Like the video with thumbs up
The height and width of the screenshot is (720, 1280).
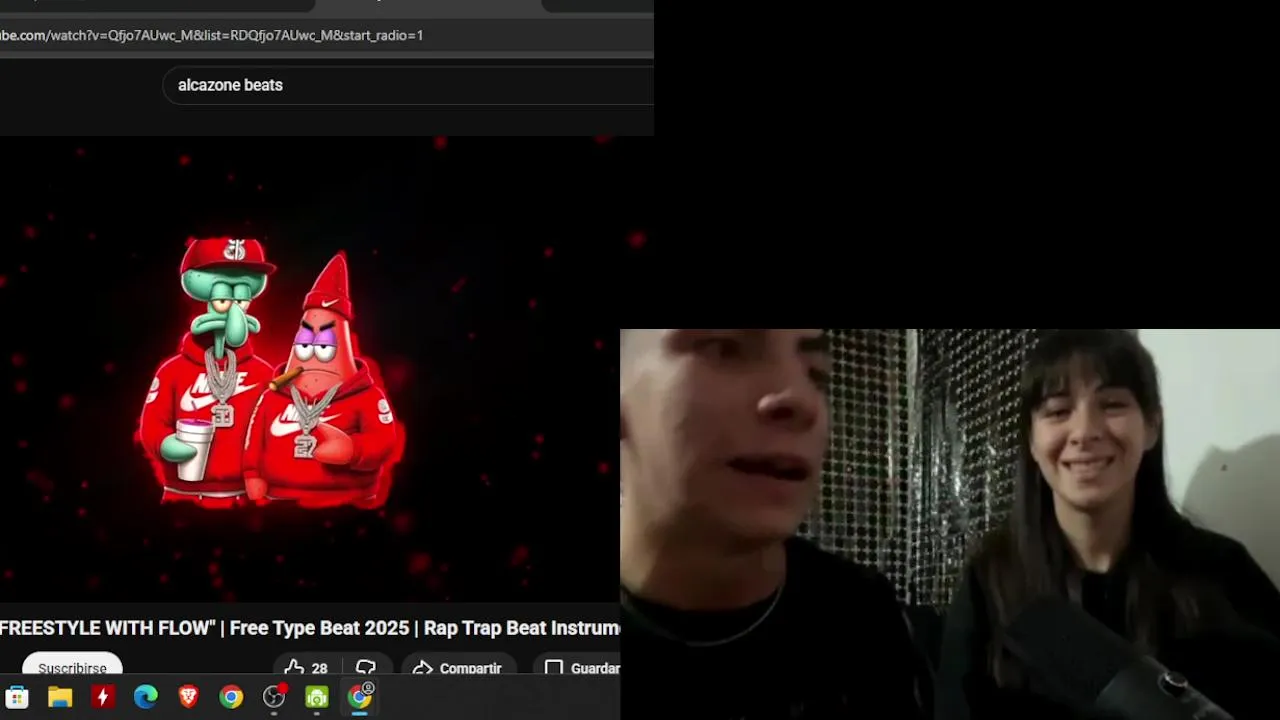(306, 668)
